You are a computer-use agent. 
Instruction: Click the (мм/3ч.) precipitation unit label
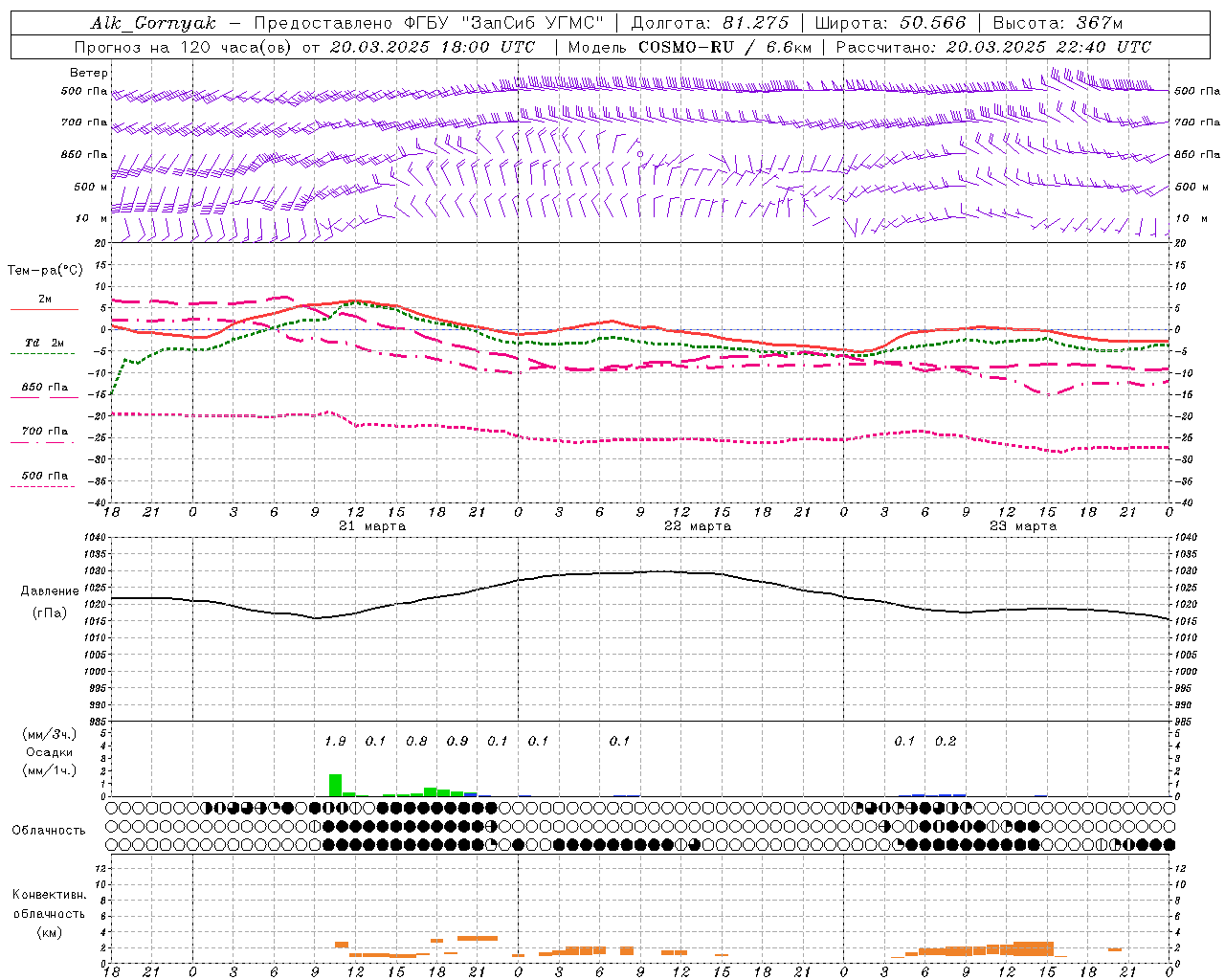50,734
